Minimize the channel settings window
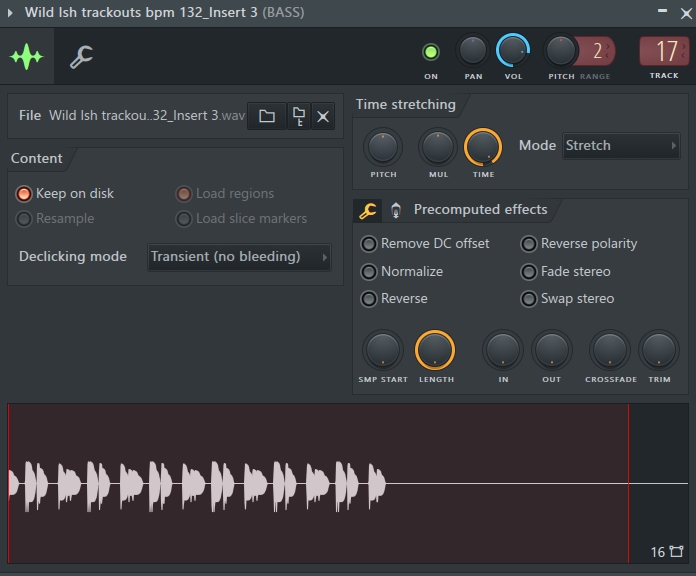 [x=662, y=12]
